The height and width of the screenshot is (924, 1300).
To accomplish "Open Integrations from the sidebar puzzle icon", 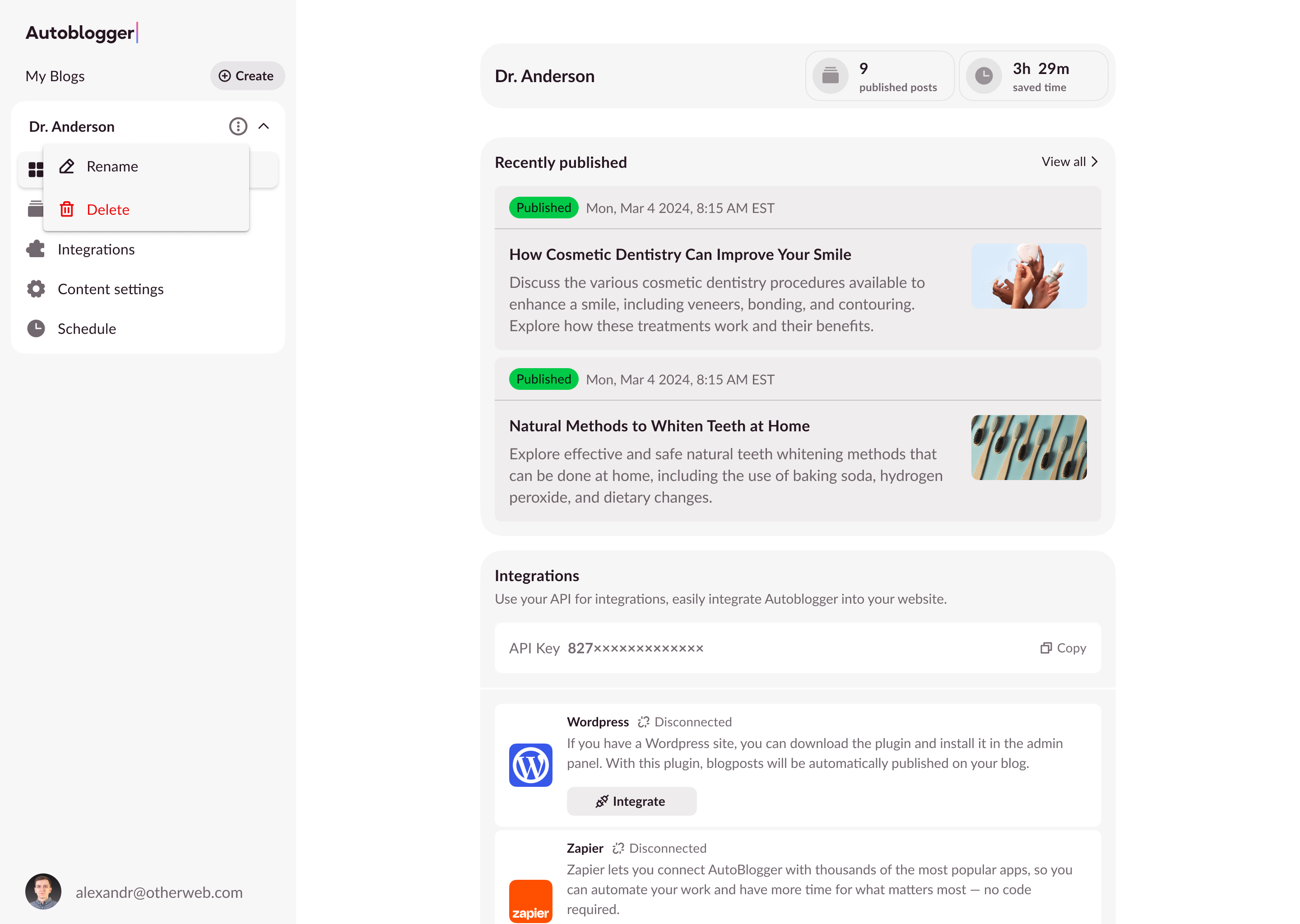I will (x=36, y=249).
